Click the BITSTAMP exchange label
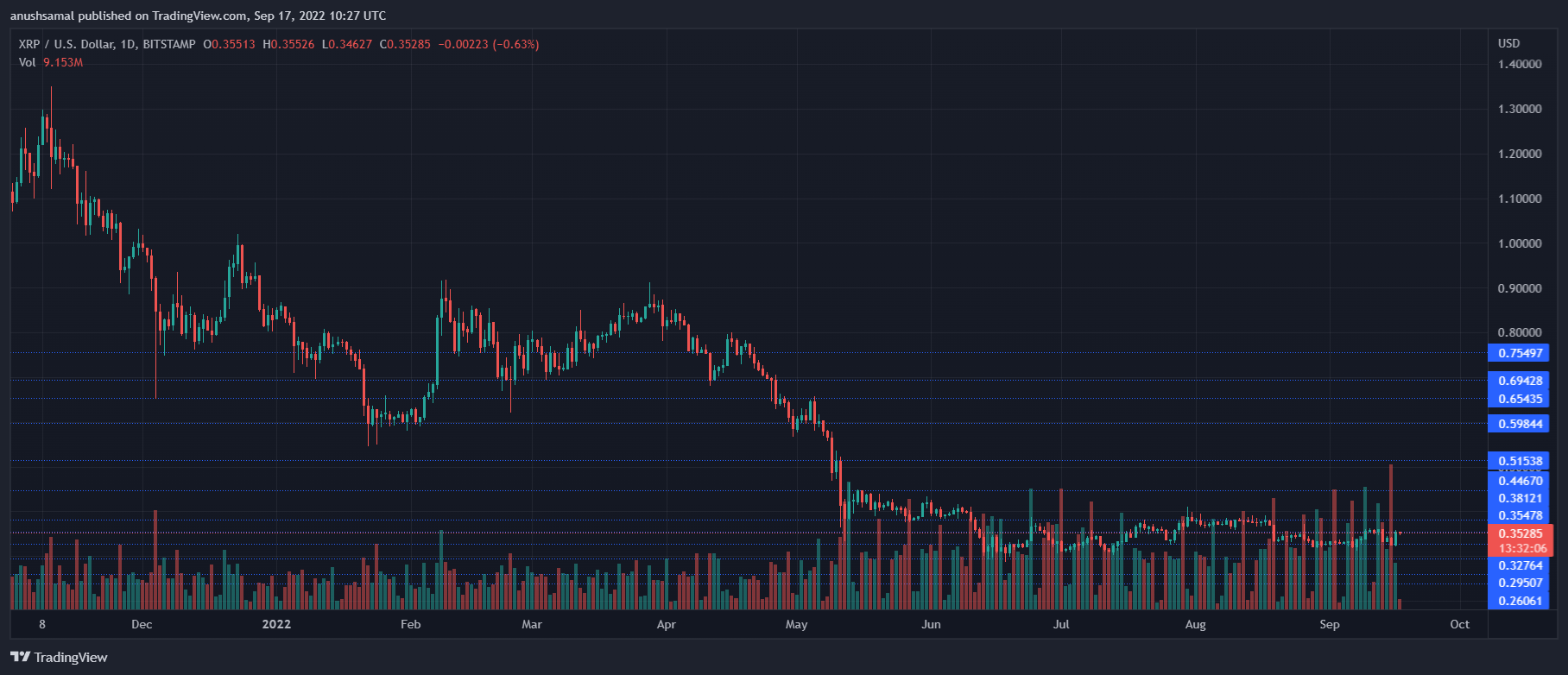1568x675 pixels. click(169, 44)
